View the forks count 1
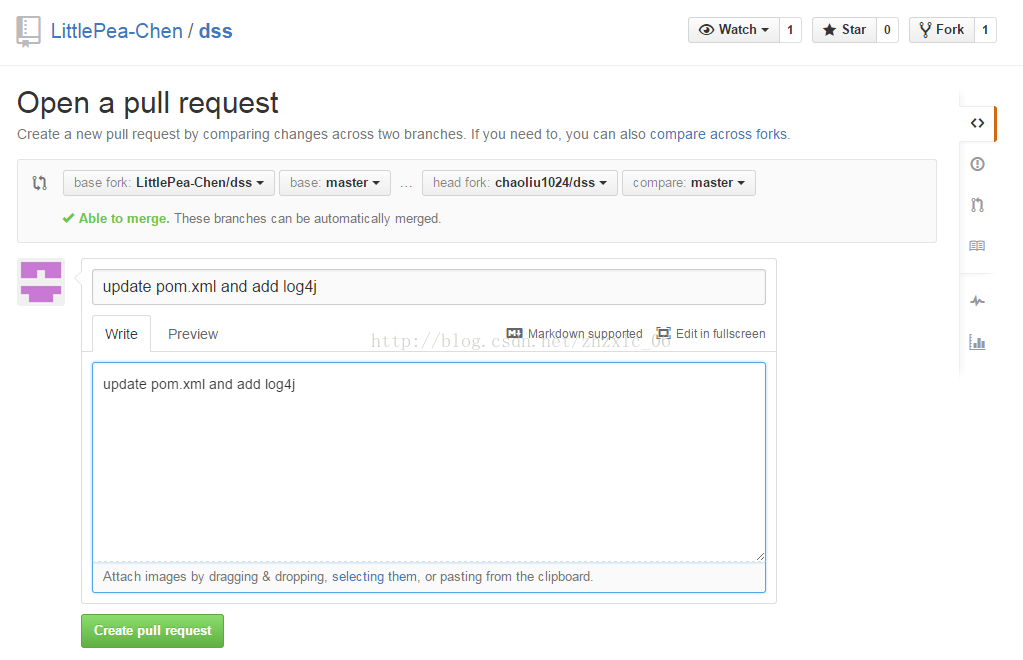1023x660 pixels. [985, 30]
